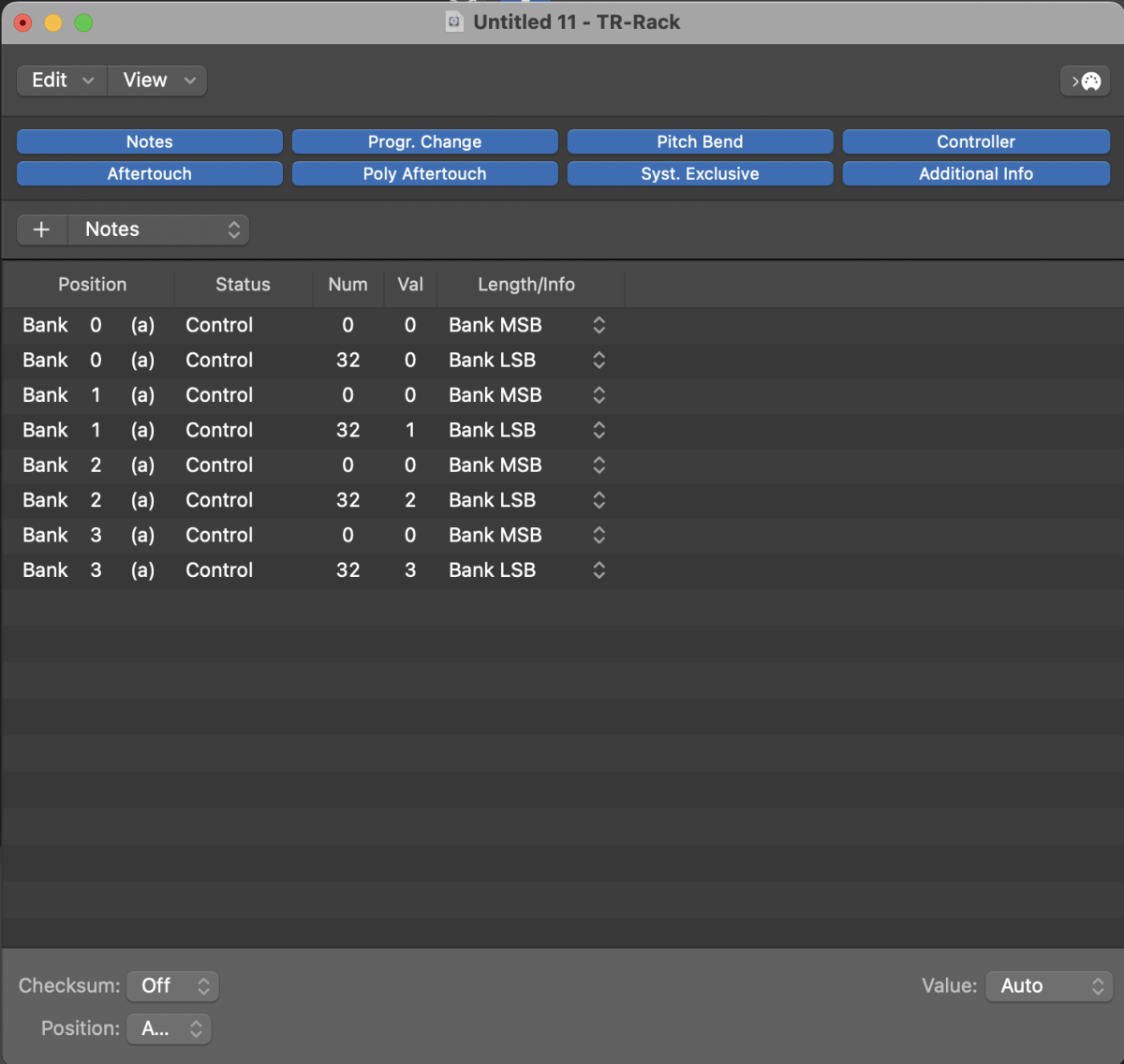Click Bank MSB text in Bank 2 row
The image size is (1124, 1064).
click(x=495, y=465)
